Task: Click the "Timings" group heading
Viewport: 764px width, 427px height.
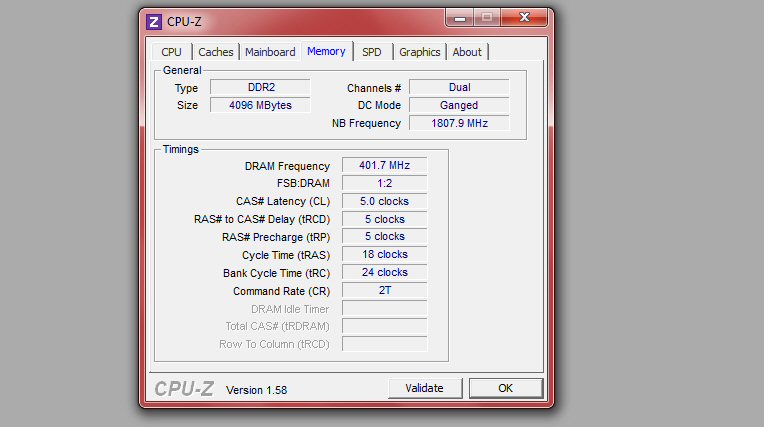Action: coord(181,149)
